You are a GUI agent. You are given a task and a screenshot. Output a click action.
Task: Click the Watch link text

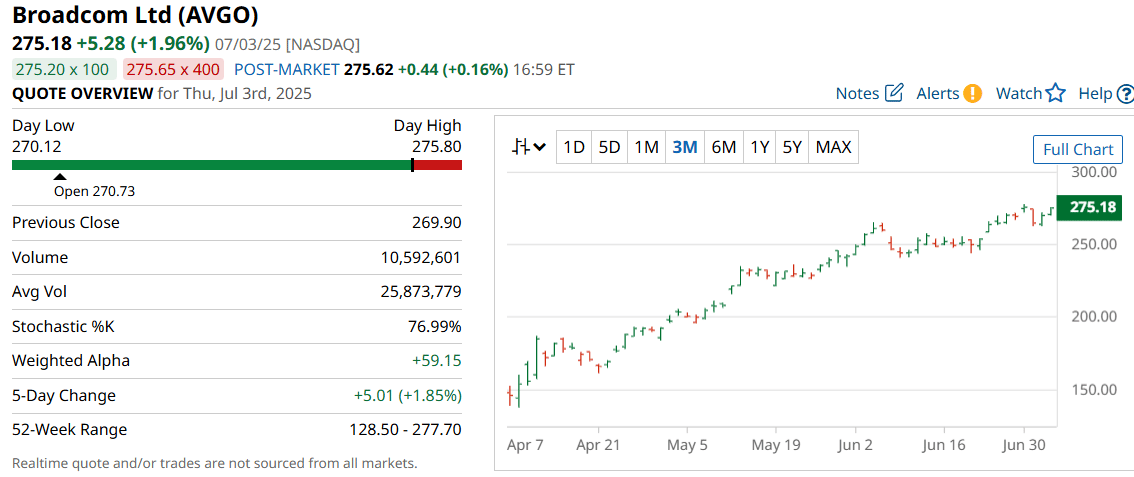coord(1019,93)
